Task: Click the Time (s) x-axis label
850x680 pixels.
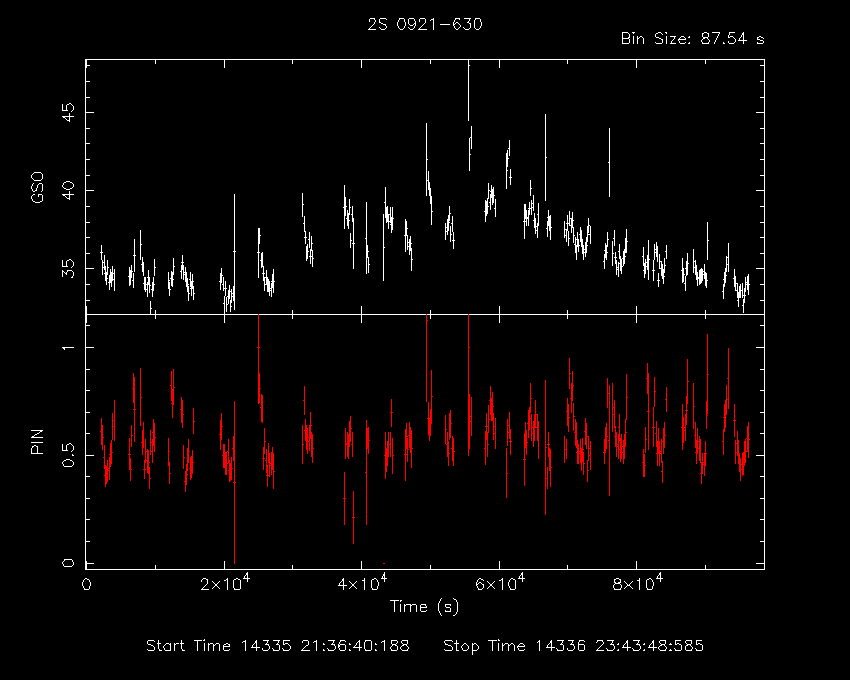Action: [x=424, y=606]
